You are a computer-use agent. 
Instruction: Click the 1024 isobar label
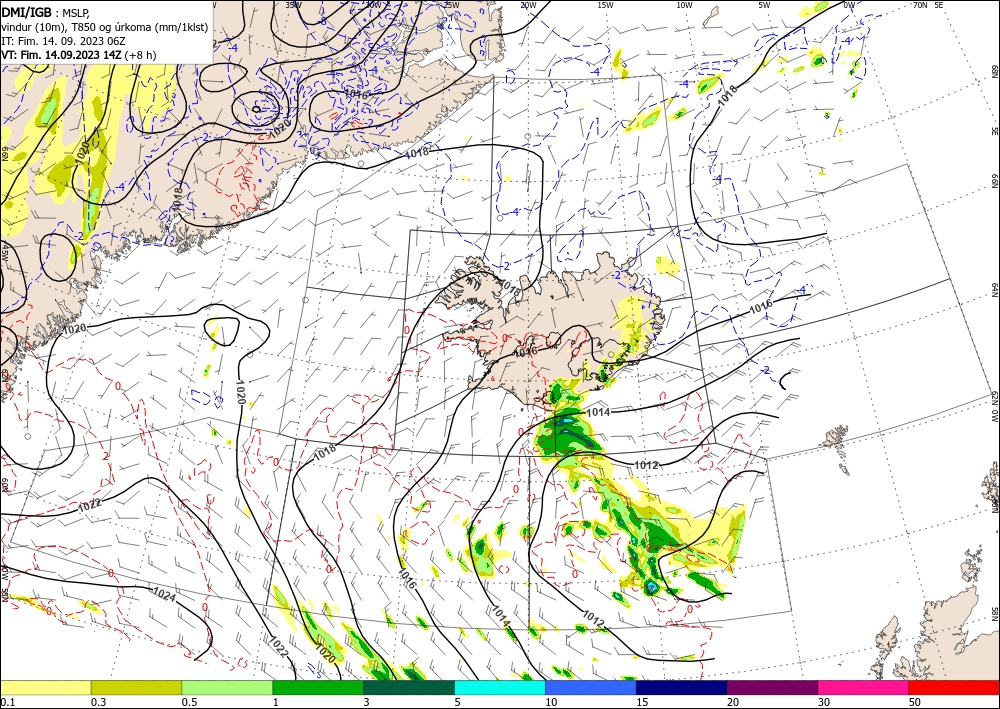tap(165, 594)
